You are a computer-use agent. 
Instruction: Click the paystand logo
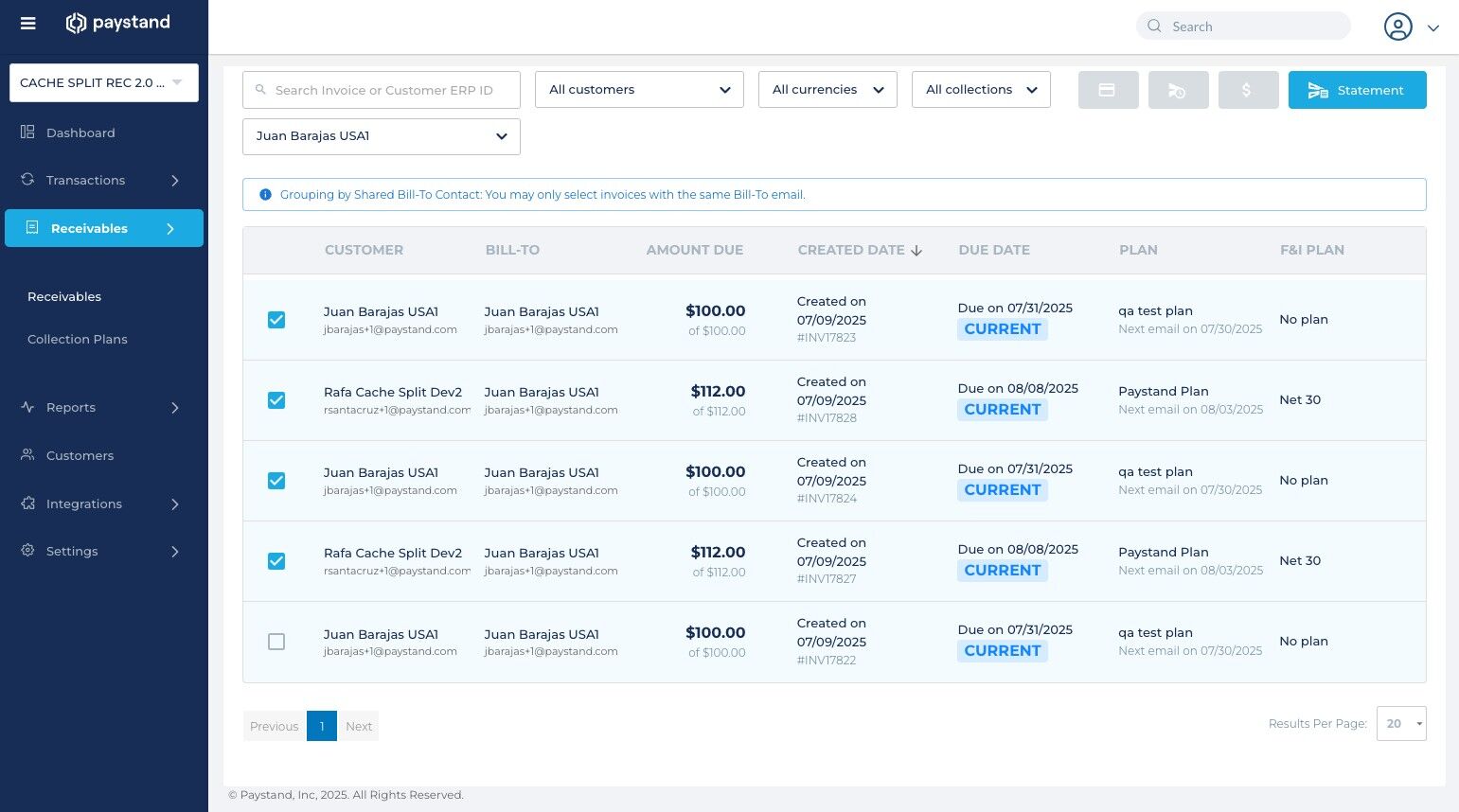tap(117, 23)
